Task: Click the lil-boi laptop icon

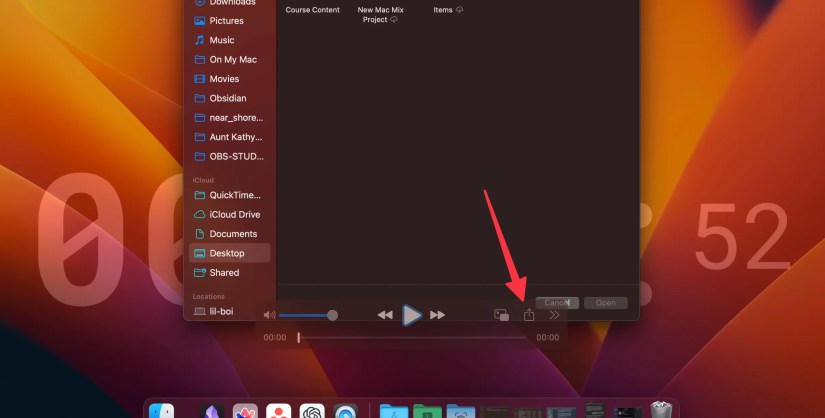Action: [199, 311]
